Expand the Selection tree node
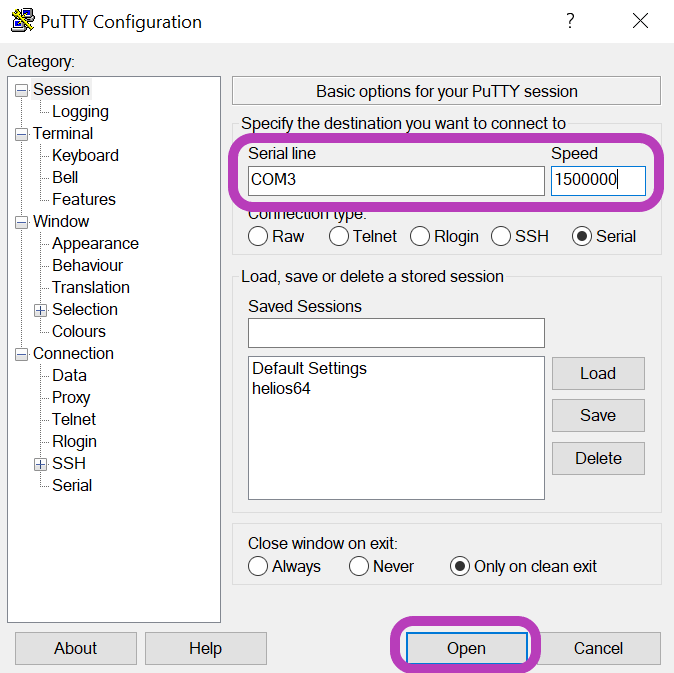The image size is (674, 673). [40, 310]
